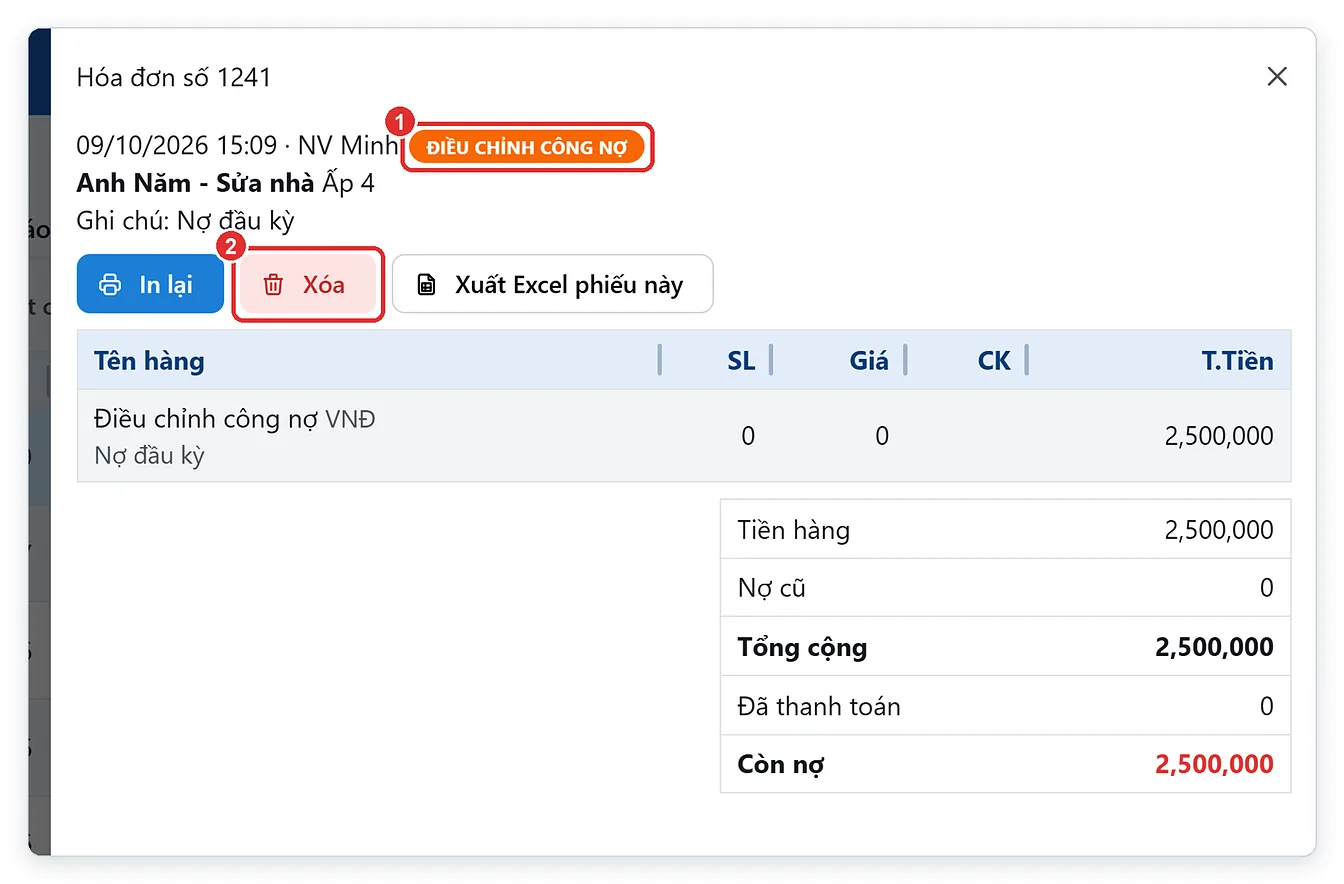Select the Giá column header
This screenshot has height=884, width=1344.
click(x=869, y=361)
